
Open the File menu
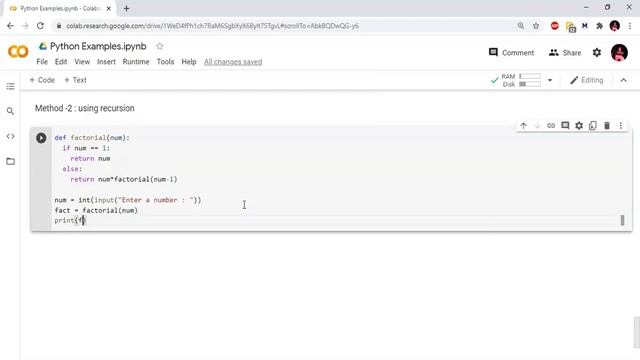(x=42, y=62)
